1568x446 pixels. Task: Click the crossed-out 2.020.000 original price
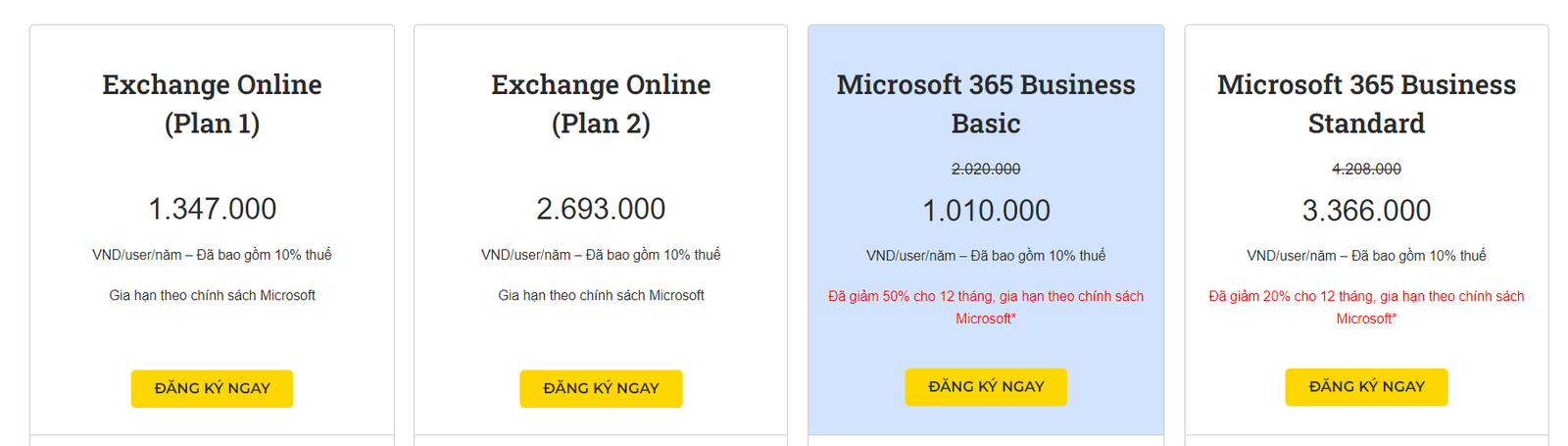pos(986,170)
